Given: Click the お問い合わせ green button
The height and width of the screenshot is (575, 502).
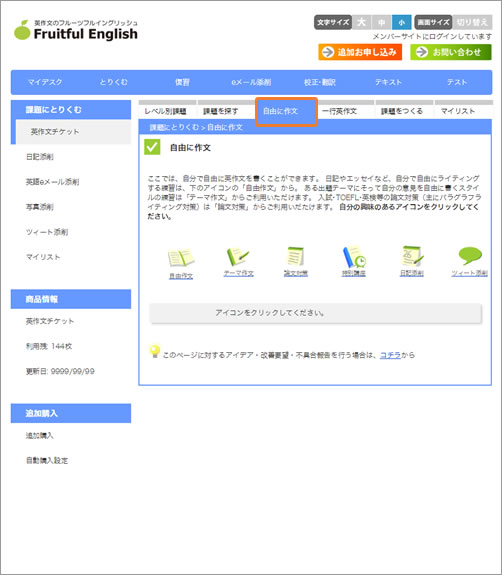Looking at the screenshot, I should (x=451, y=52).
